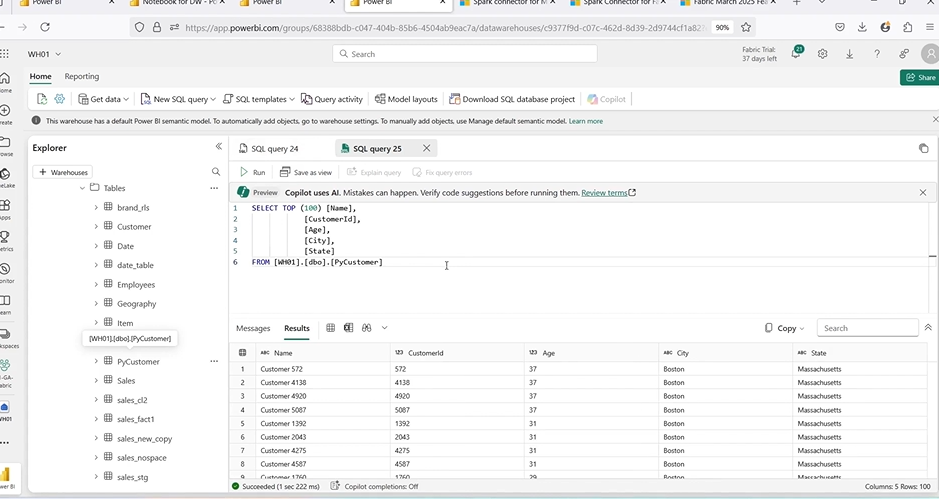Open the WH01 warehouse dropdown

pos(44,54)
